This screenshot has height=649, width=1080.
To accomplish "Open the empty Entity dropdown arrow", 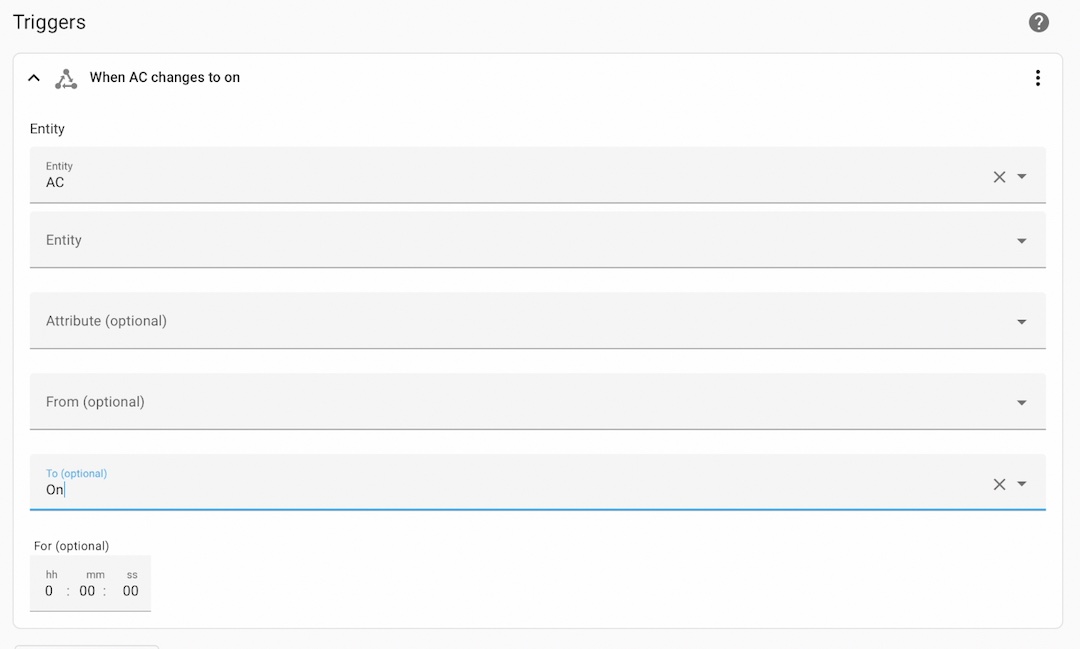I will tap(1021, 240).
